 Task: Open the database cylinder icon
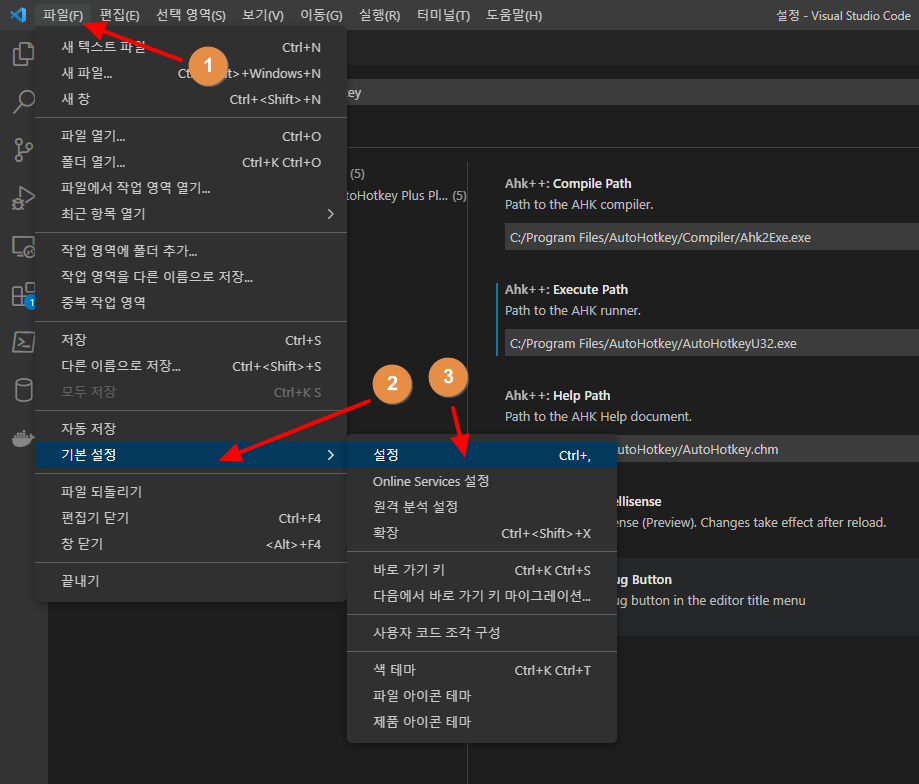coord(23,390)
